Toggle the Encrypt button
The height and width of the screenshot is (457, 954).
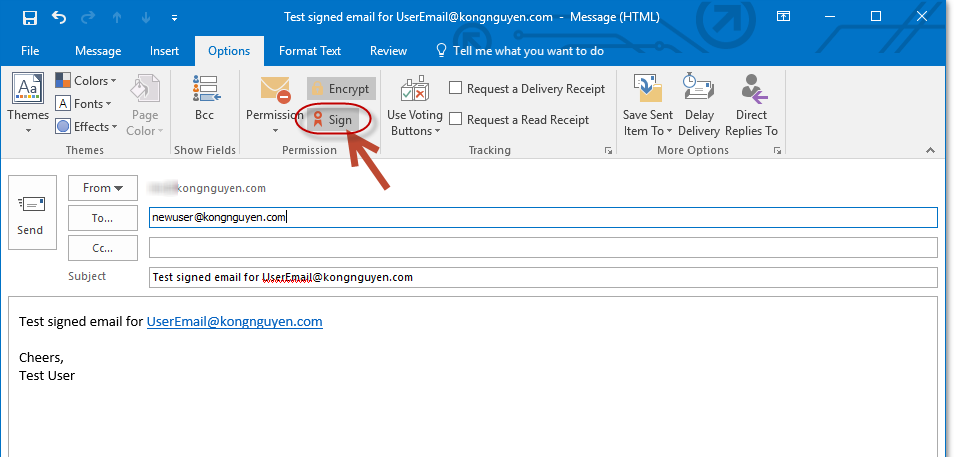pyautogui.click(x=341, y=89)
